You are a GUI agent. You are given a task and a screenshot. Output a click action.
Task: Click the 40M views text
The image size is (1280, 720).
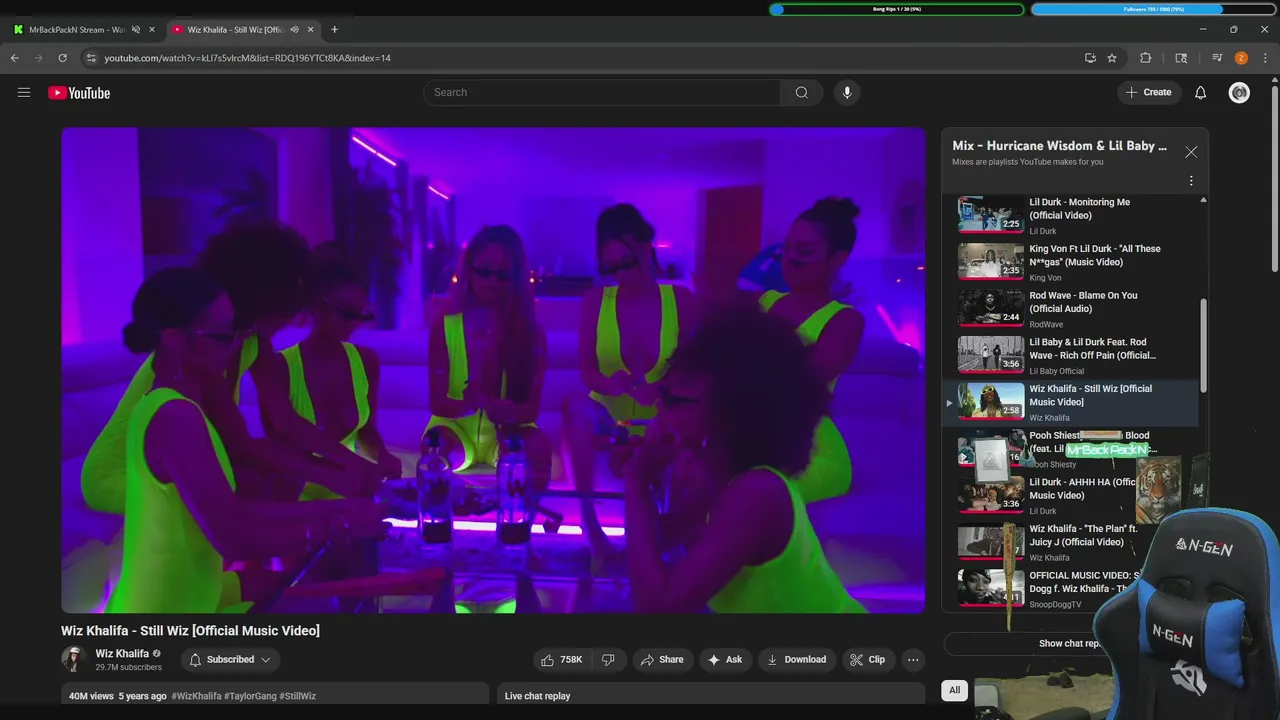pyautogui.click(x=91, y=696)
